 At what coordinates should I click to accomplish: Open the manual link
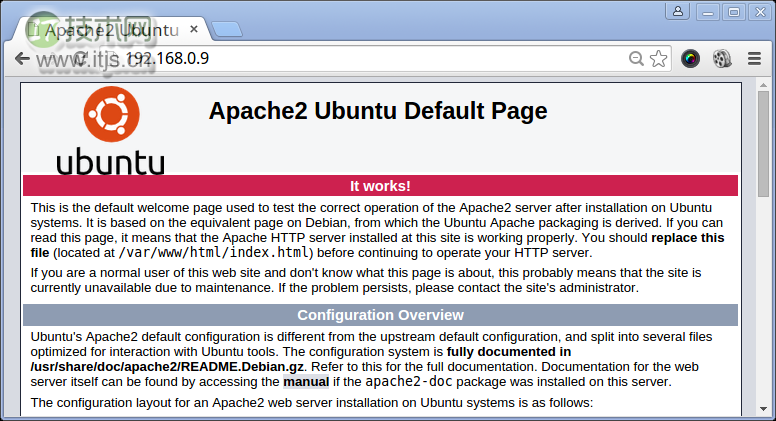[x=306, y=382]
